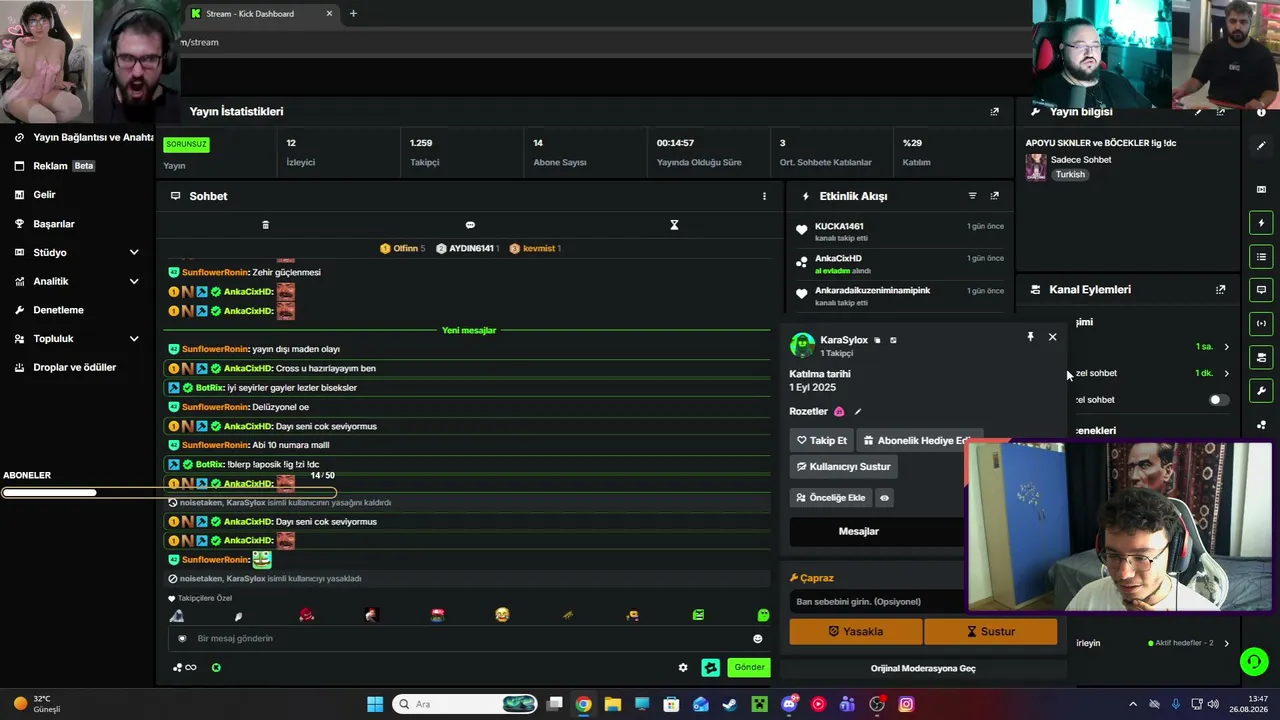This screenshot has height=720, width=1280.
Task: Pop out the Etkinlik Akışı panel
Action: (994, 196)
